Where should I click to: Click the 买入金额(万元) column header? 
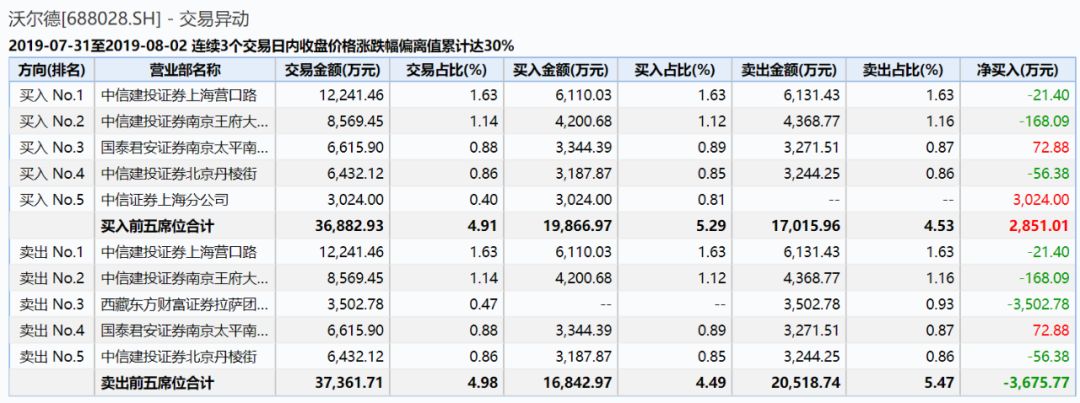[561, 70]
